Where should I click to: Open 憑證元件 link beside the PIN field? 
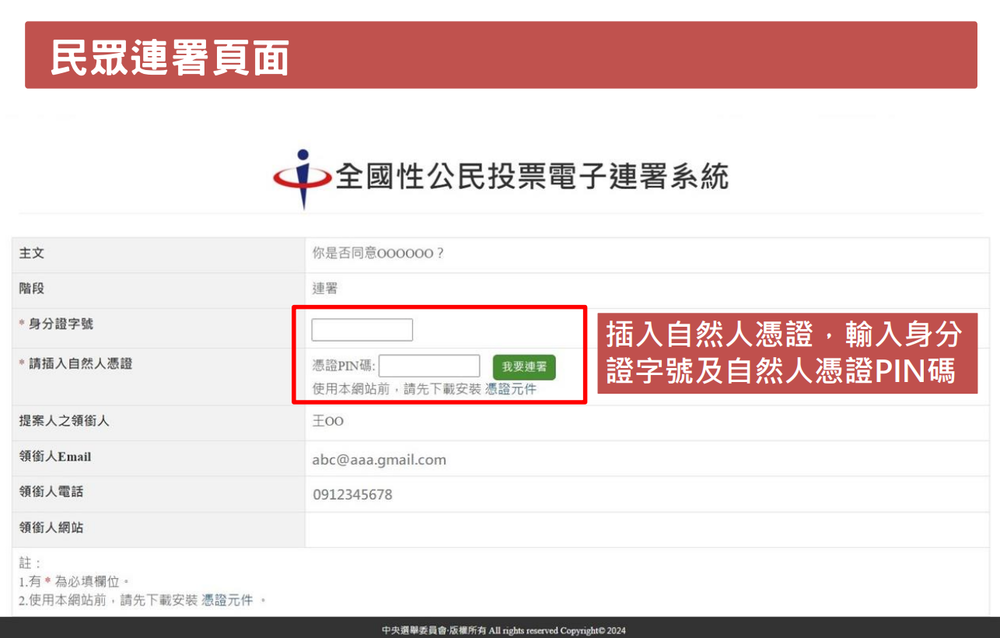[510, 389]
